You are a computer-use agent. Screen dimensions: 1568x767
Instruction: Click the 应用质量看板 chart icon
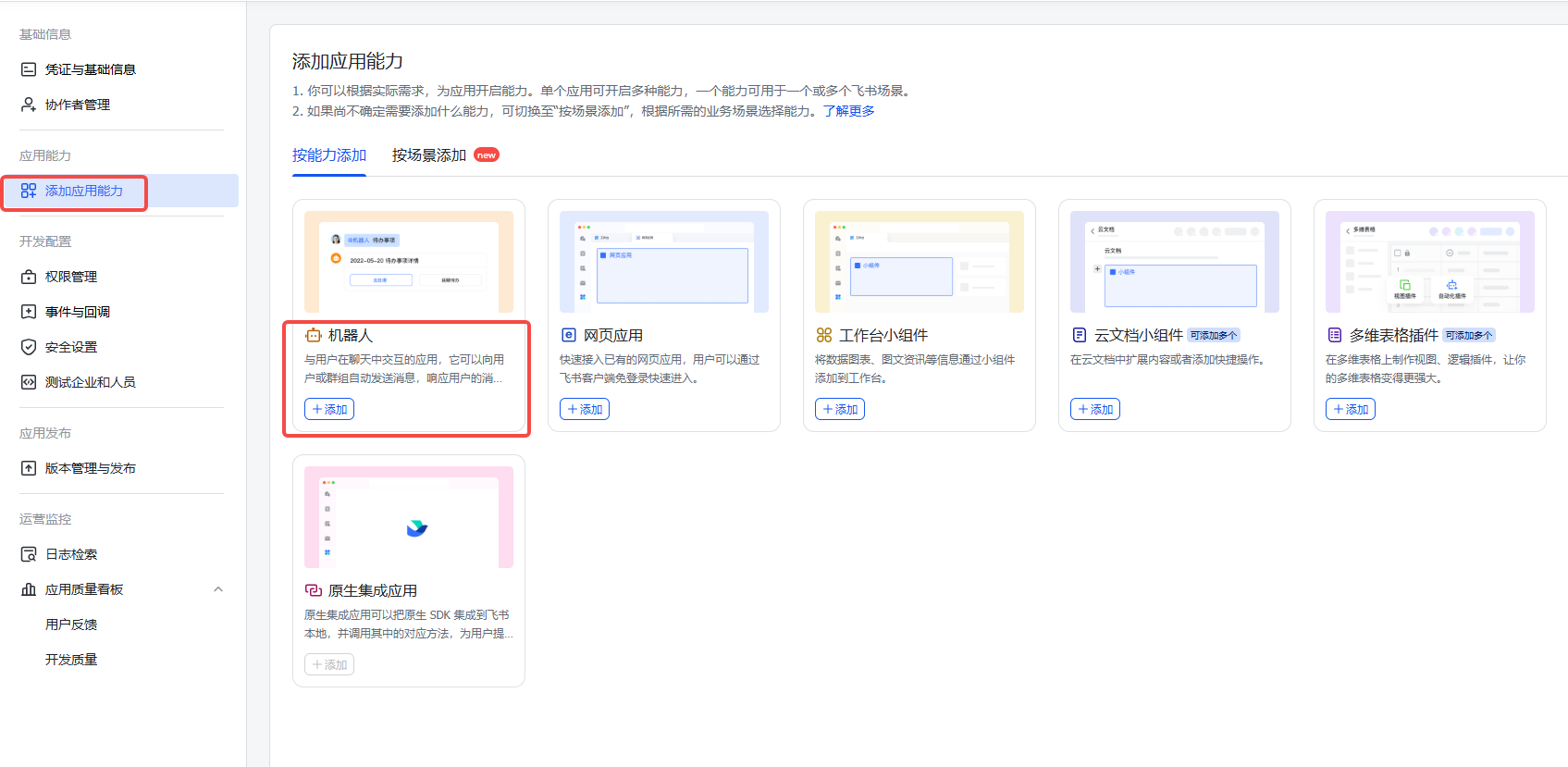(x=29, y=589)
